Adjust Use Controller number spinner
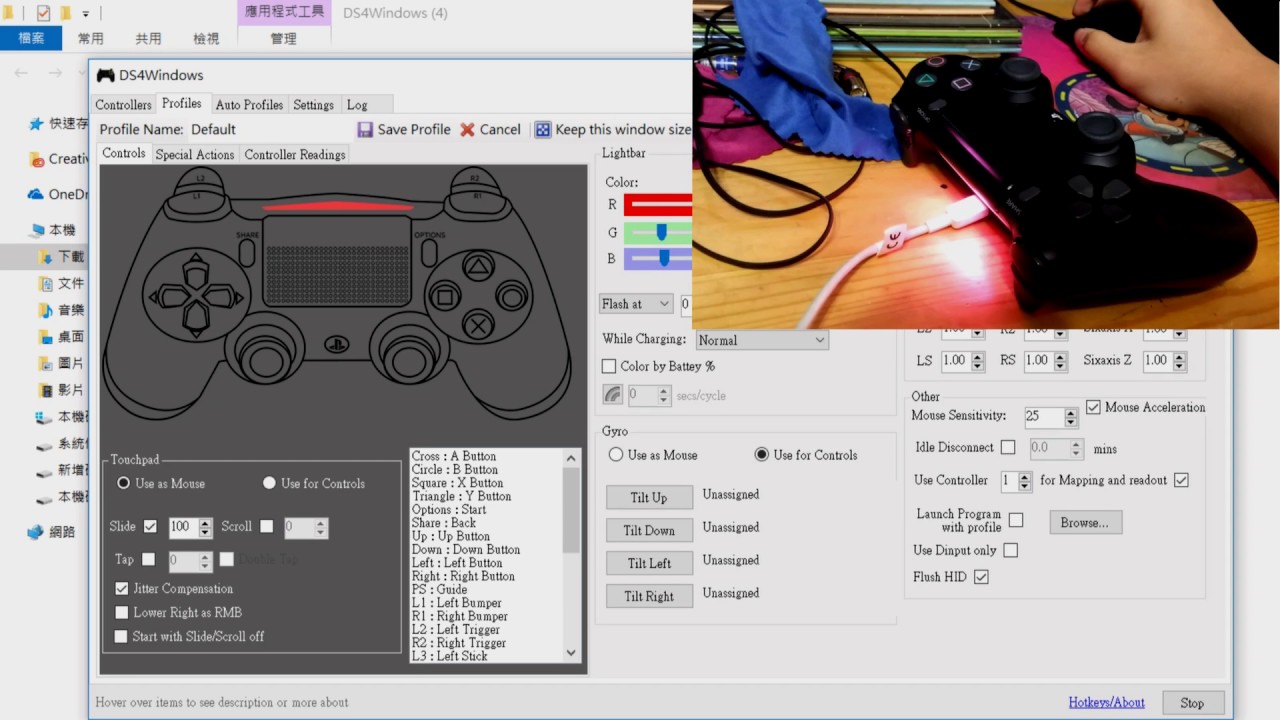Screen dimensions: 1280x720 [1024, 481]
